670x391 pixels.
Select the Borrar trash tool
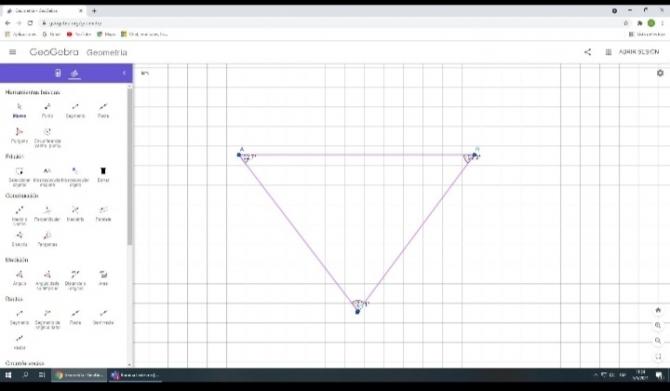(x=103, y=174)
